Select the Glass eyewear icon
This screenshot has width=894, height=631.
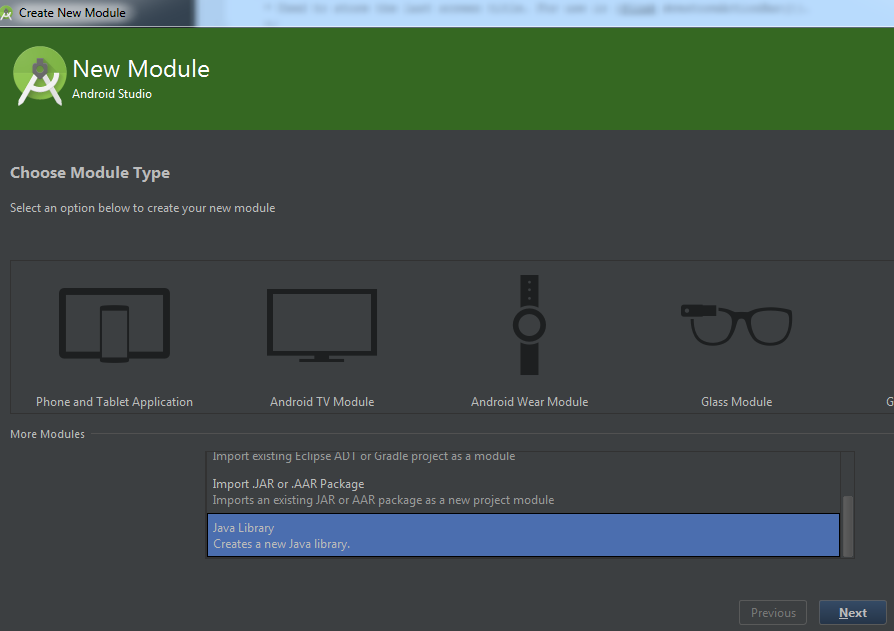[737, 324]
